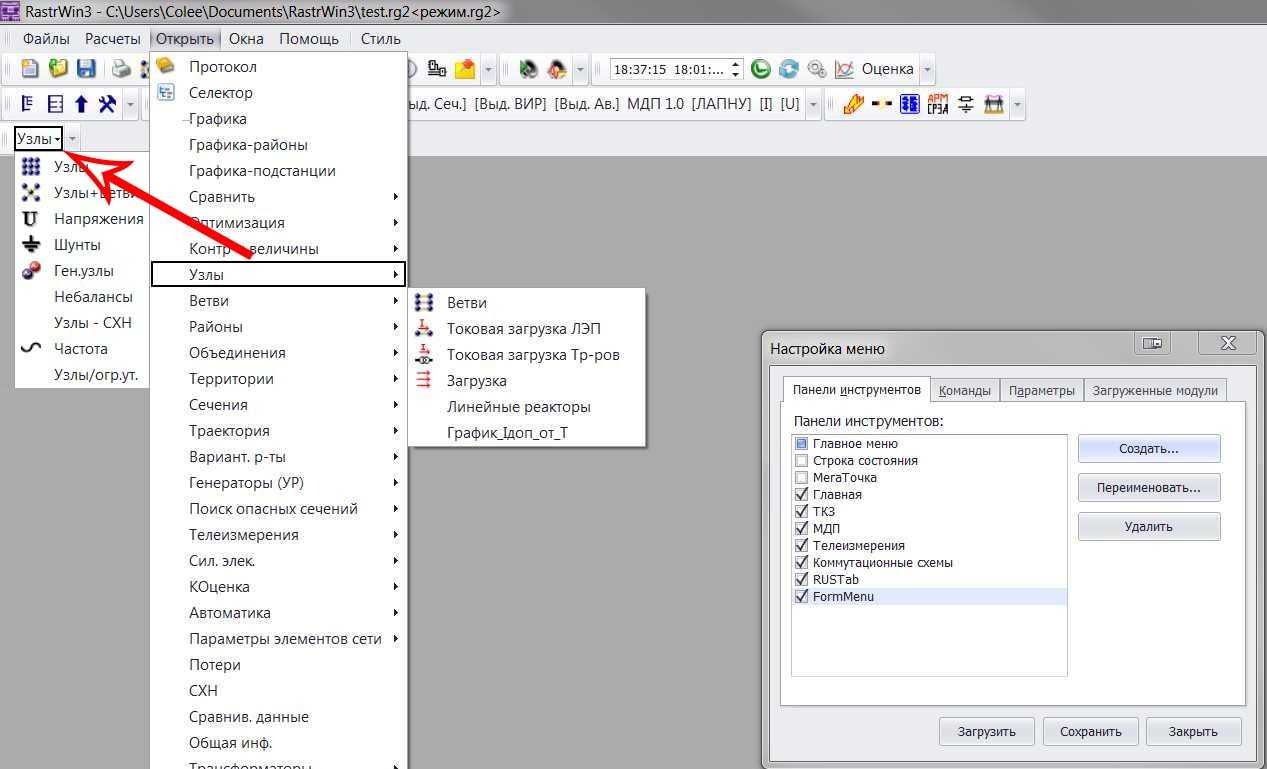
Task: Click the printer icon
Action: (121, 69)
